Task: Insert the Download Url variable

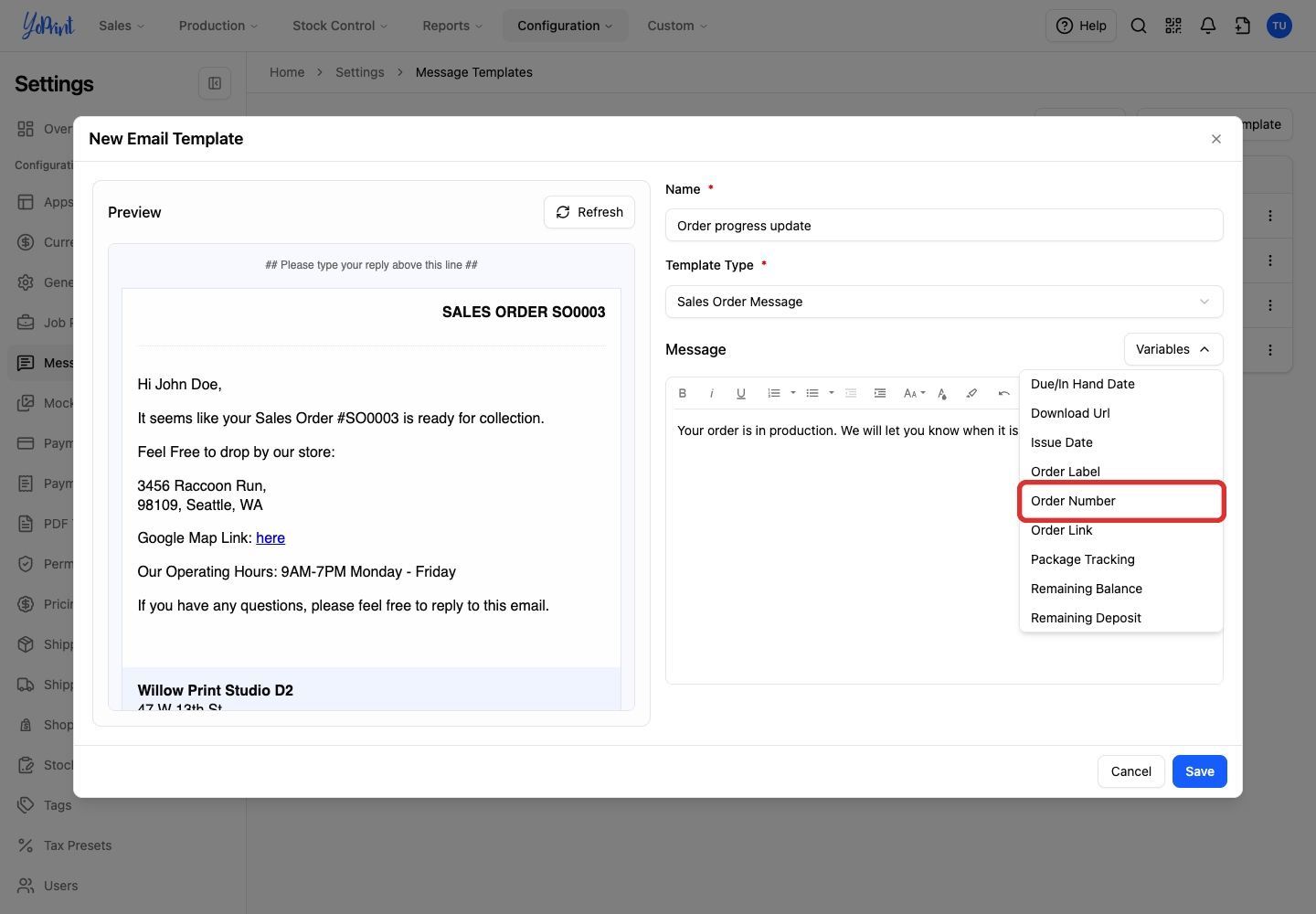Action: pos(1120,413)
